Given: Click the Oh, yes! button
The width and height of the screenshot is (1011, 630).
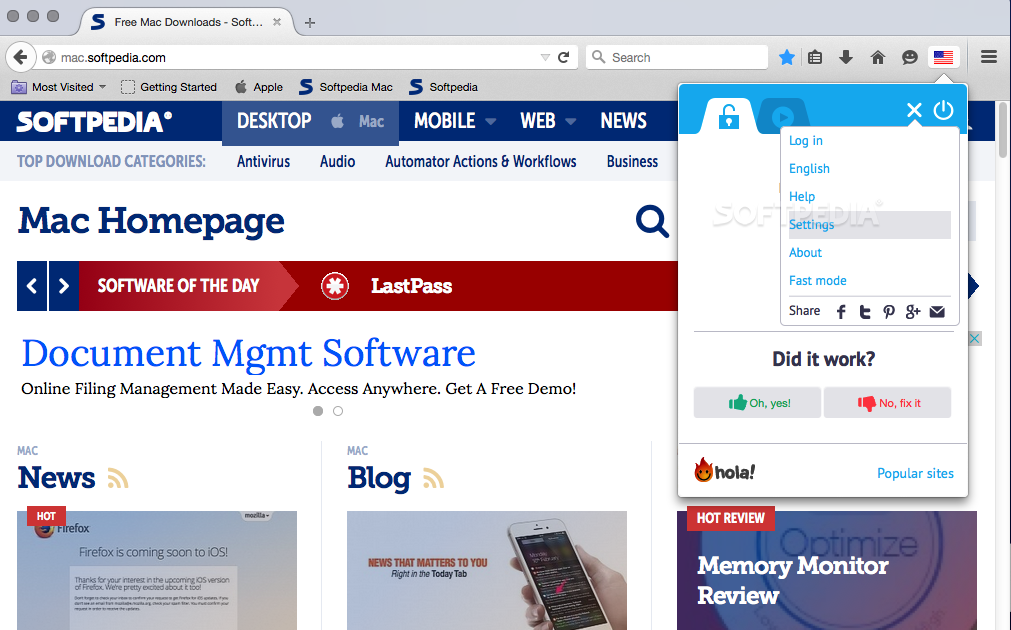Looking at the screenshot, I should coord(758,403).
